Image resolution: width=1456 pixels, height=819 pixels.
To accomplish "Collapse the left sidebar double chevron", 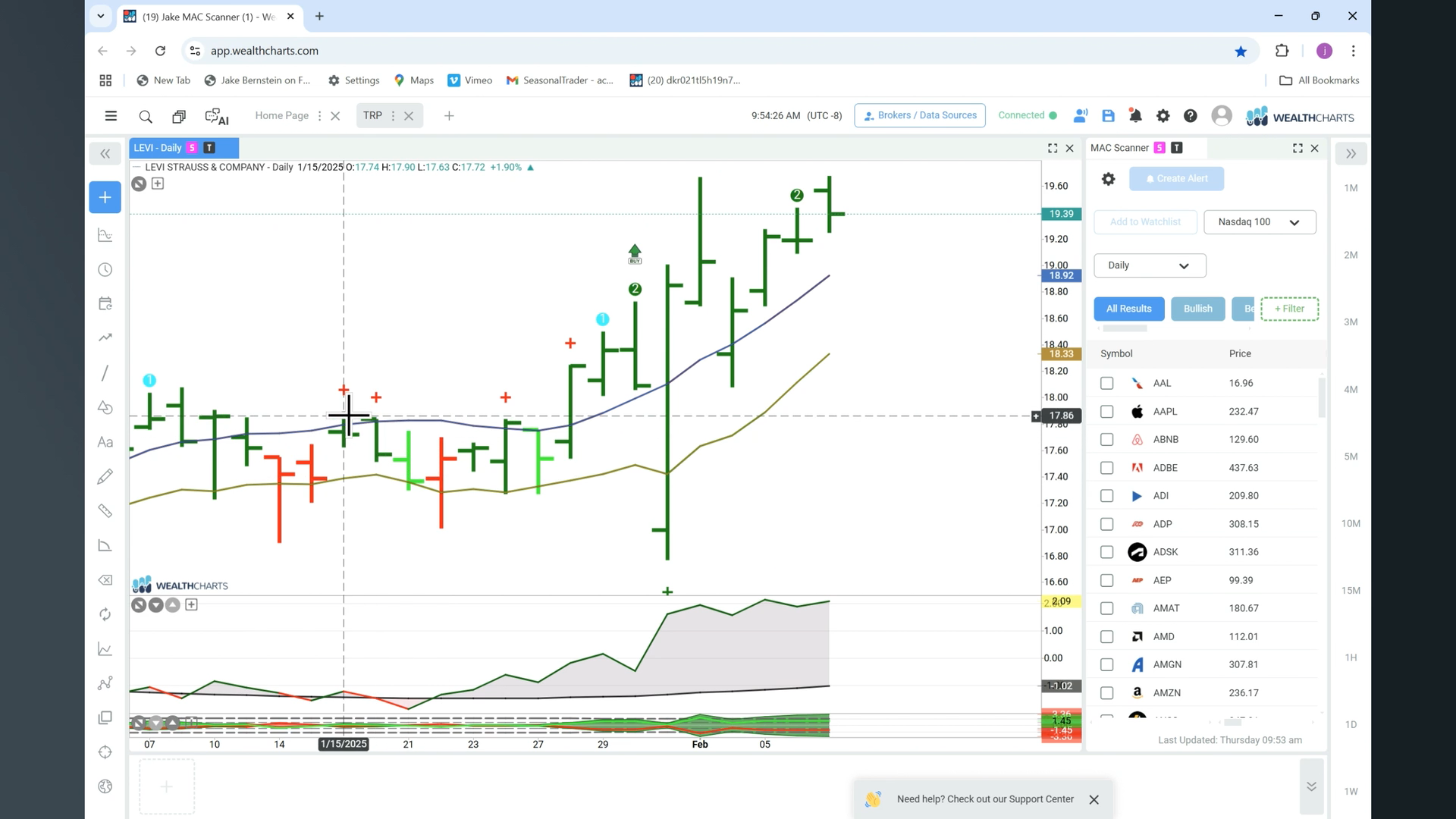I will [x=105, y=154].
